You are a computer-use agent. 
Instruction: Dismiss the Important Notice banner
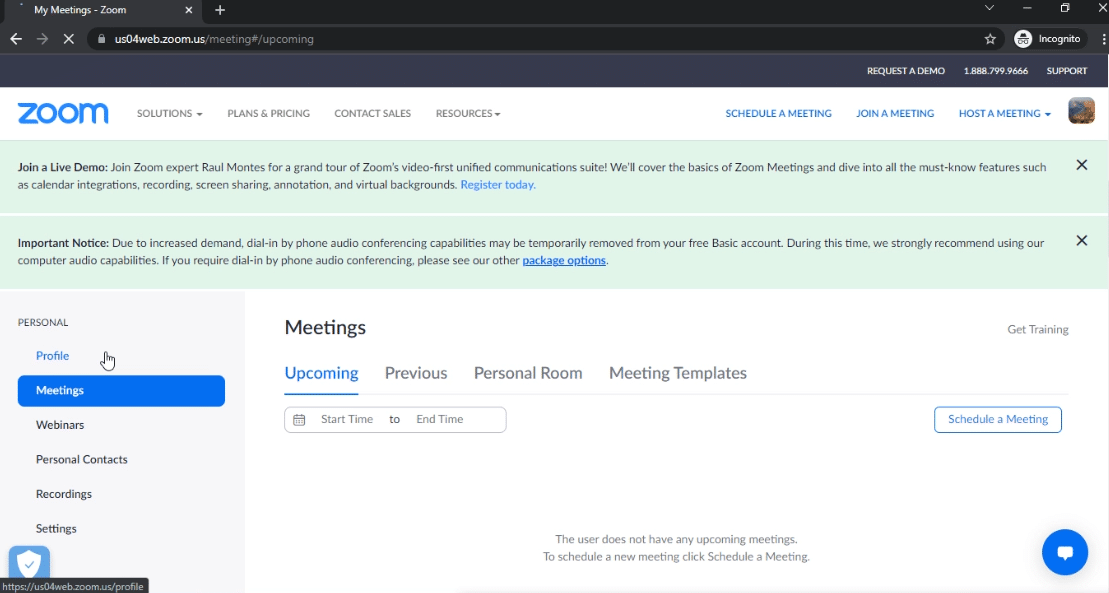coord(1081,241)
